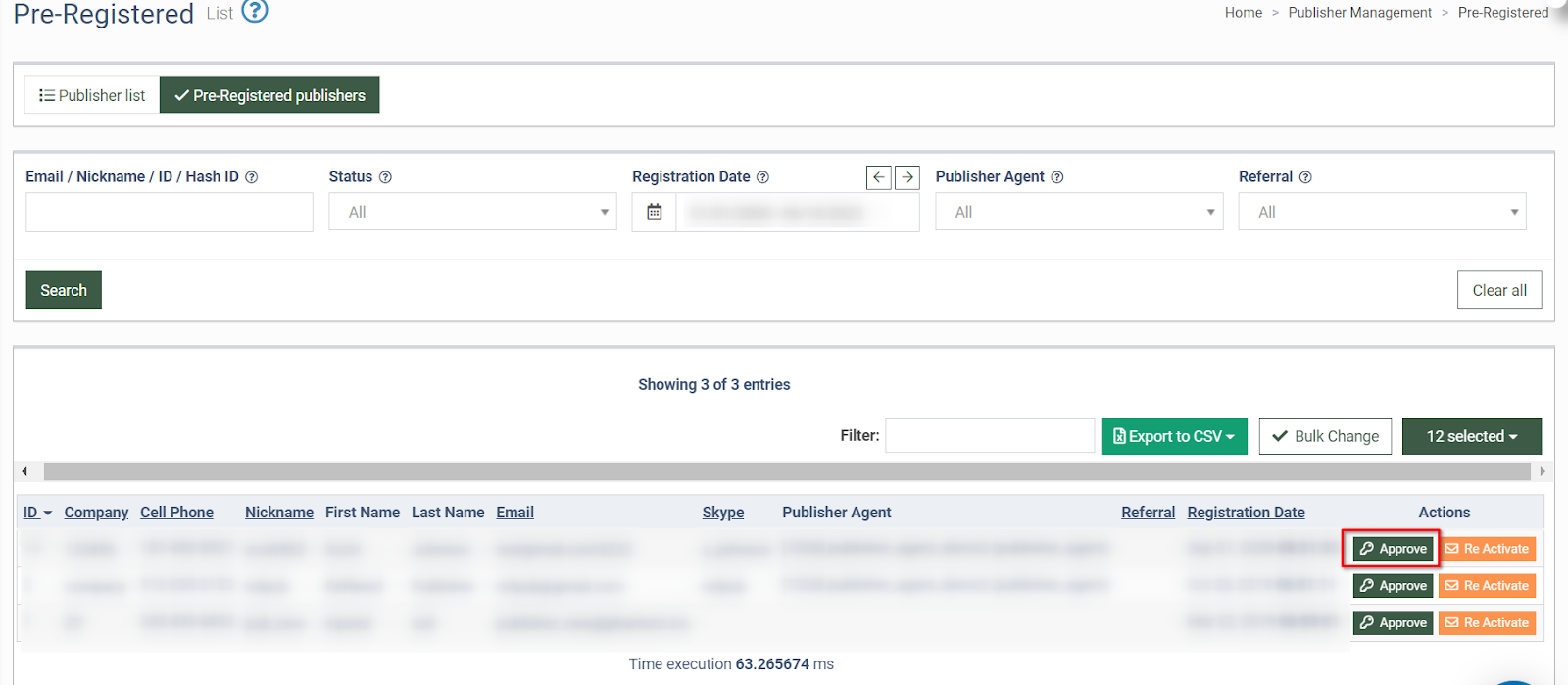Click info icon beside Email / Nickname label
The image size is (1568, 685).
pyautogui.click(x=252, y=177)
